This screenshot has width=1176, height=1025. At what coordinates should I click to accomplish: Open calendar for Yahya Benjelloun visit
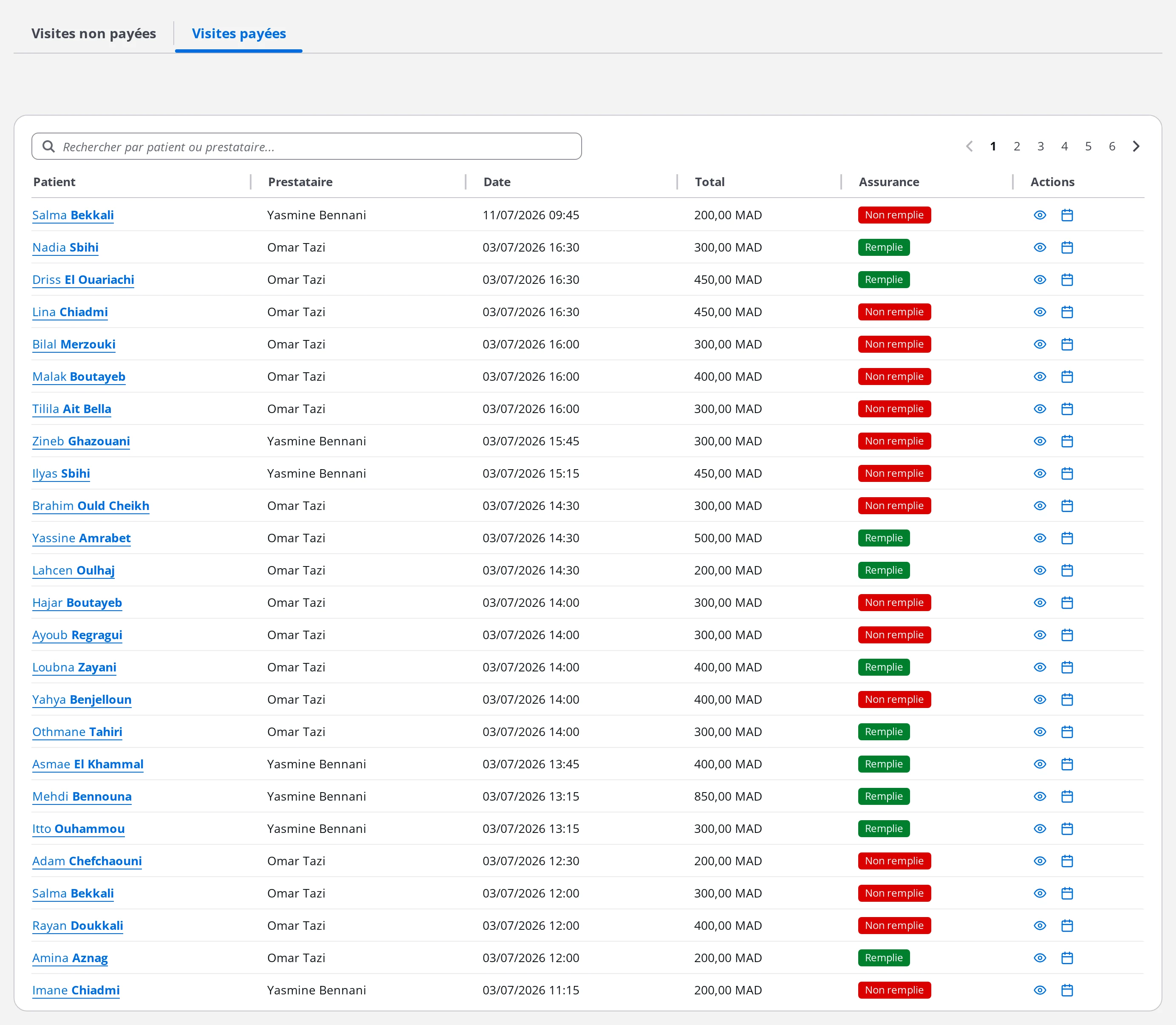coord(1067,700)
